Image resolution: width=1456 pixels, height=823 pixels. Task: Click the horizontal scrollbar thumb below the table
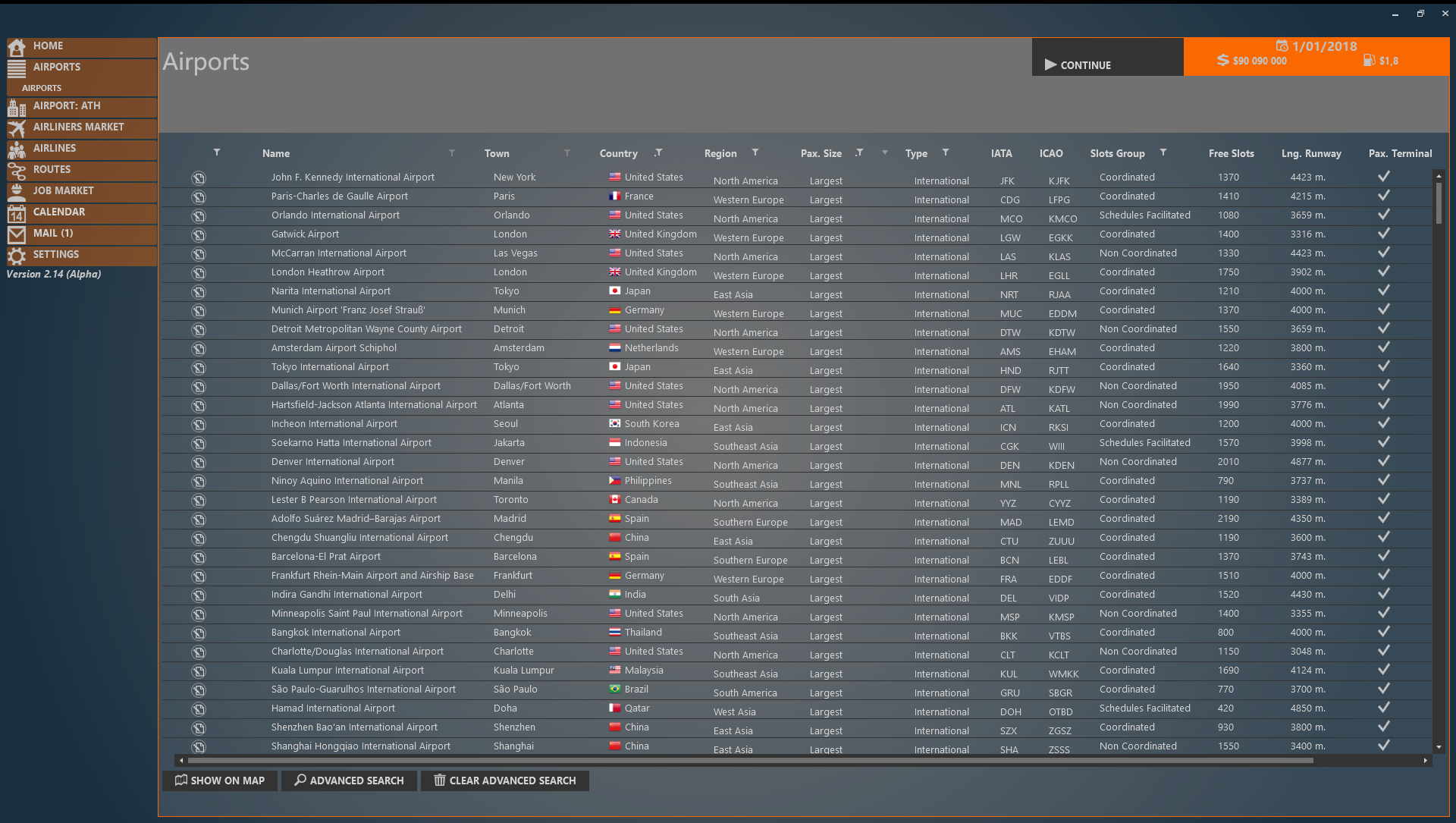click(x=750, y=760)
